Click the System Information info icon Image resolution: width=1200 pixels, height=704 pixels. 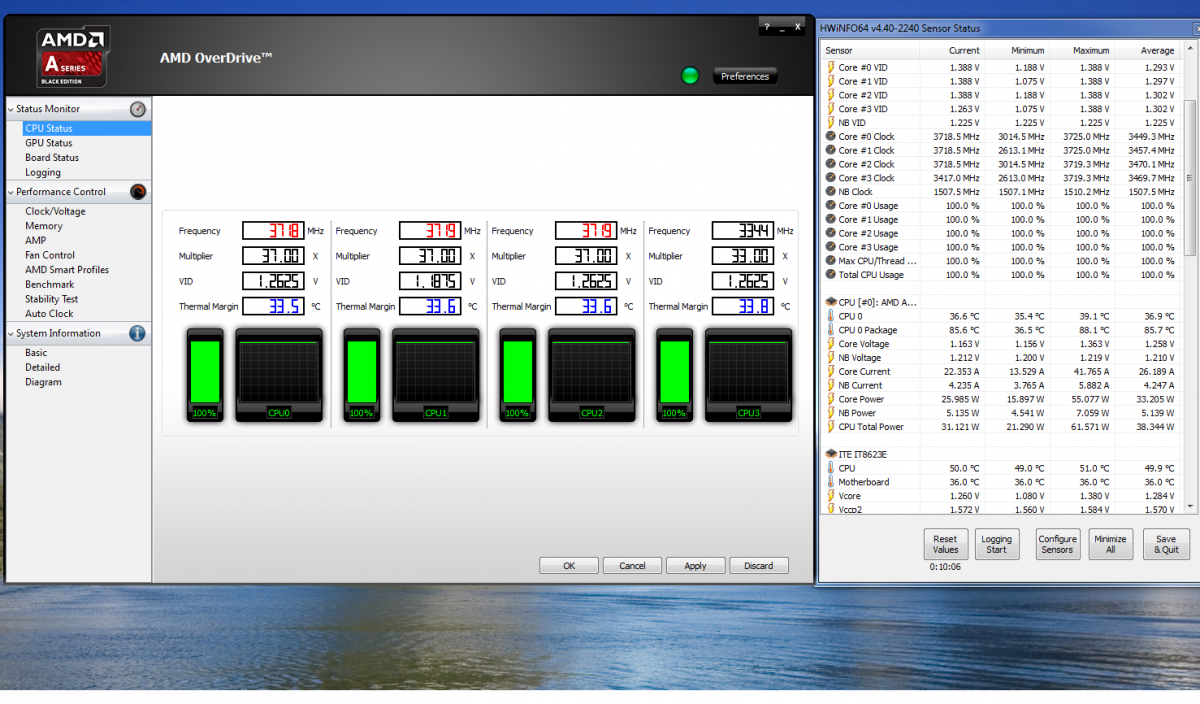click(x=138, y=334)
